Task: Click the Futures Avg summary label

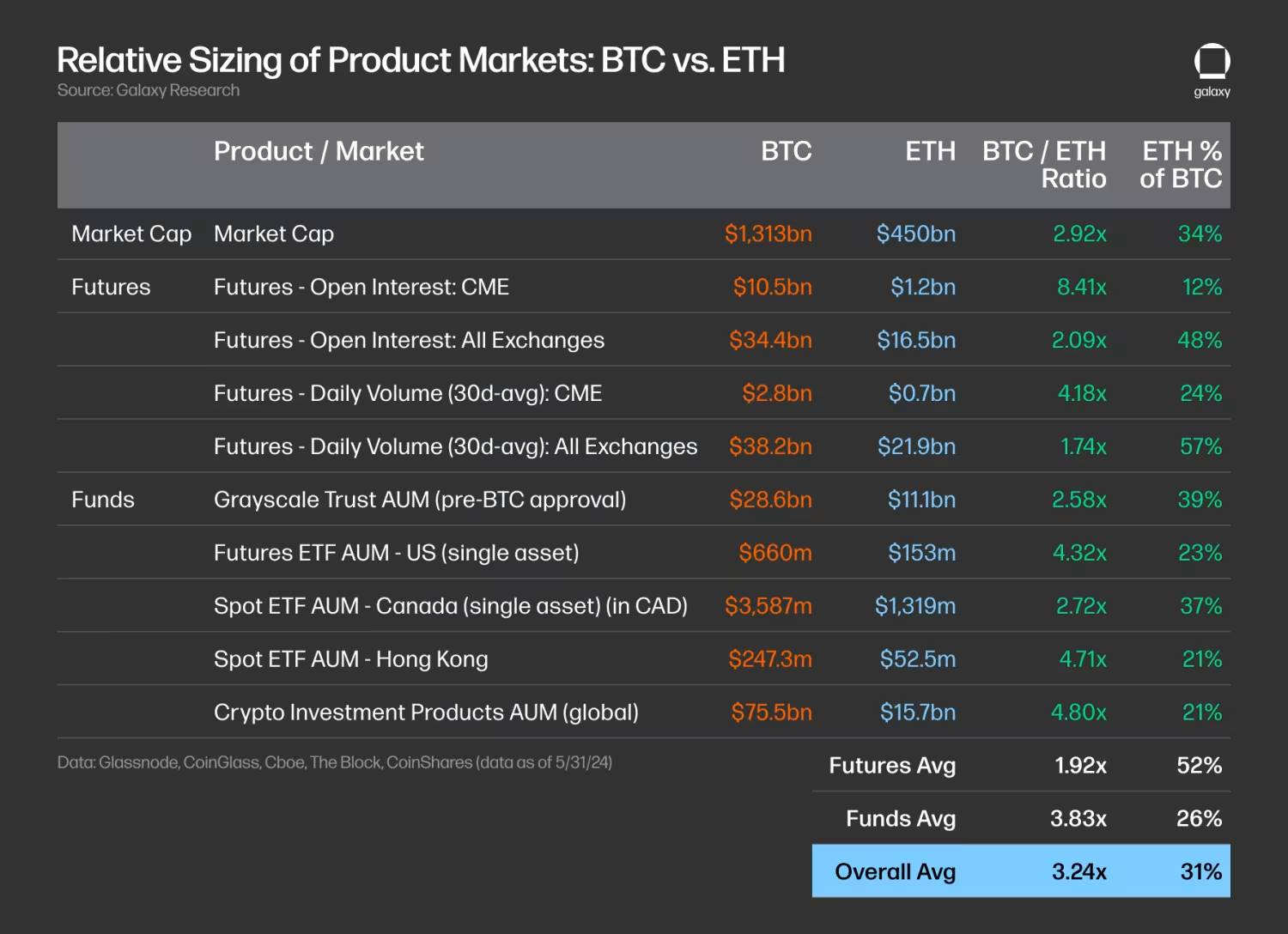Action: click(892, 766)
